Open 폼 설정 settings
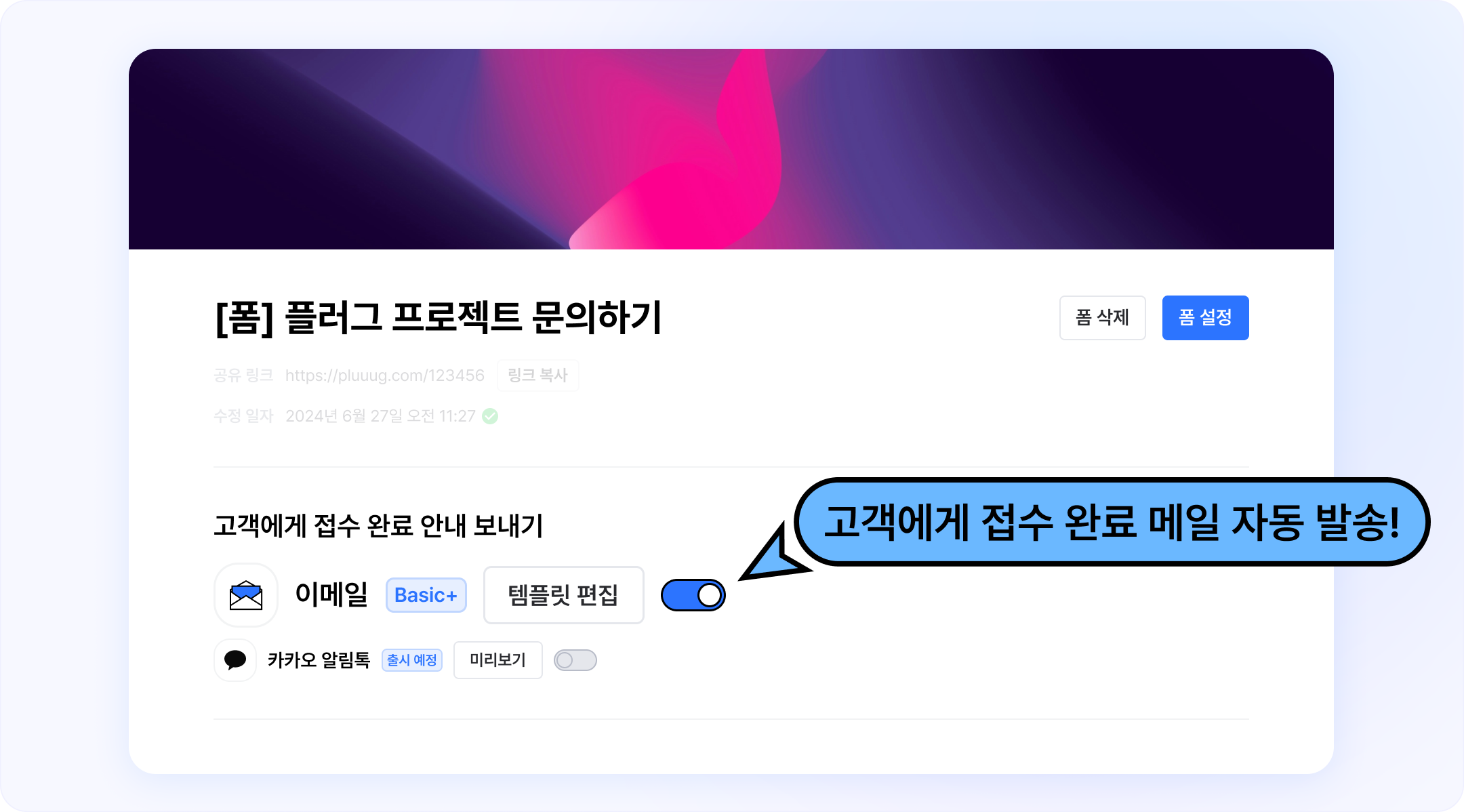Viewport: 1464px width, 812px height. tap(1205, 317)
